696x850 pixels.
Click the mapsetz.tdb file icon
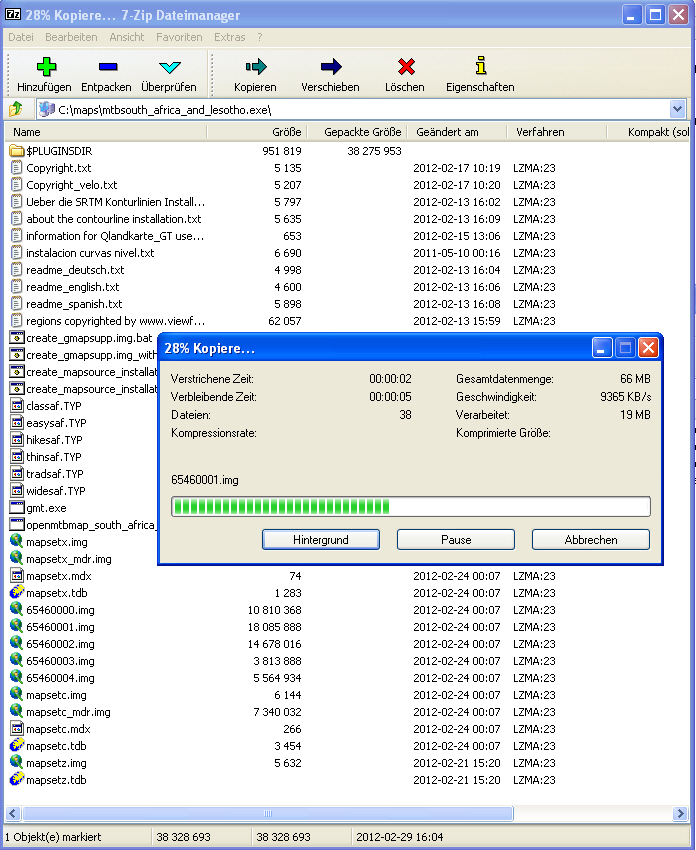coord(17,780)
